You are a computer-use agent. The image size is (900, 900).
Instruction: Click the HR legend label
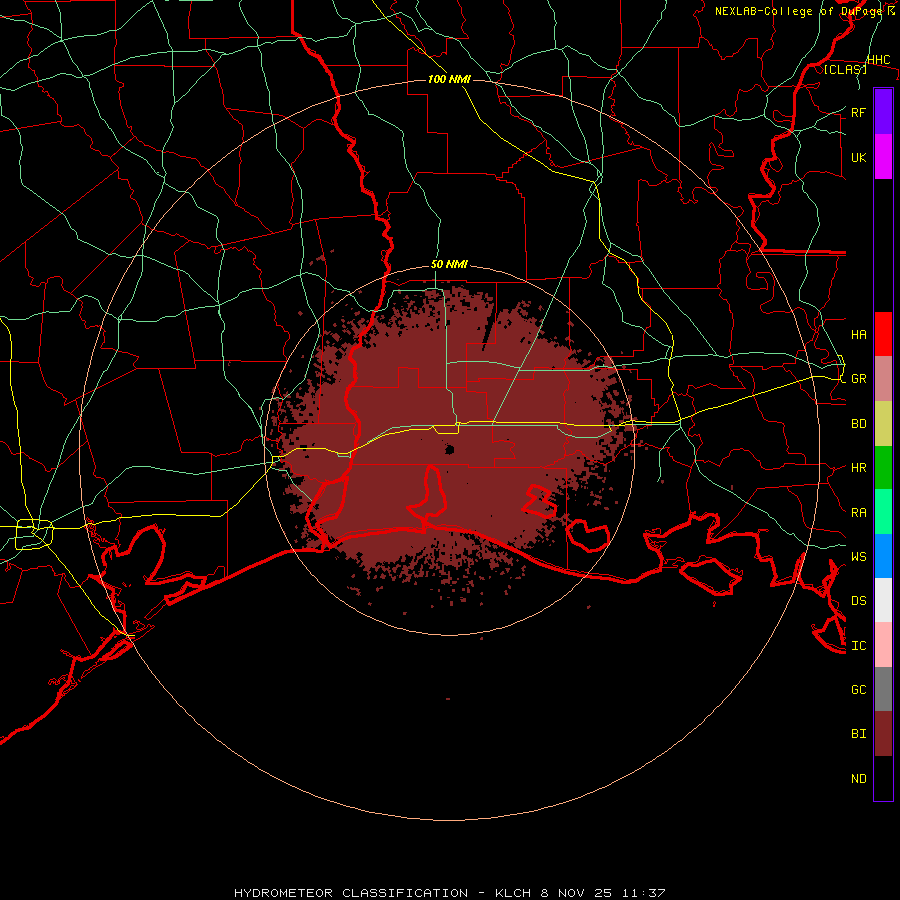(858, 468)
